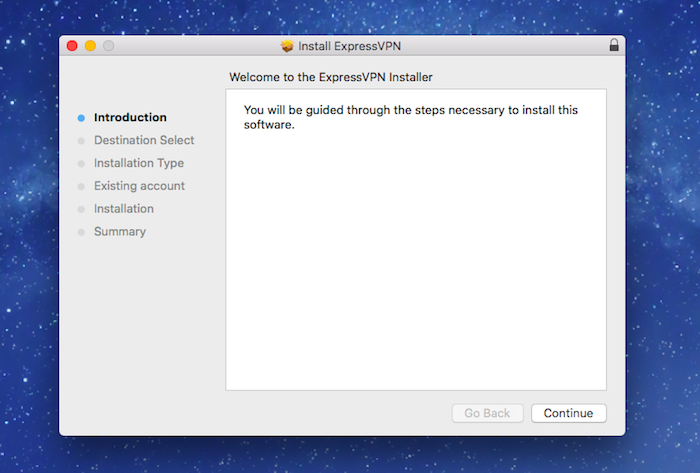This screenshot has width=700, height=473.
Task: Select the Introduction step
Action: point(130,117)
